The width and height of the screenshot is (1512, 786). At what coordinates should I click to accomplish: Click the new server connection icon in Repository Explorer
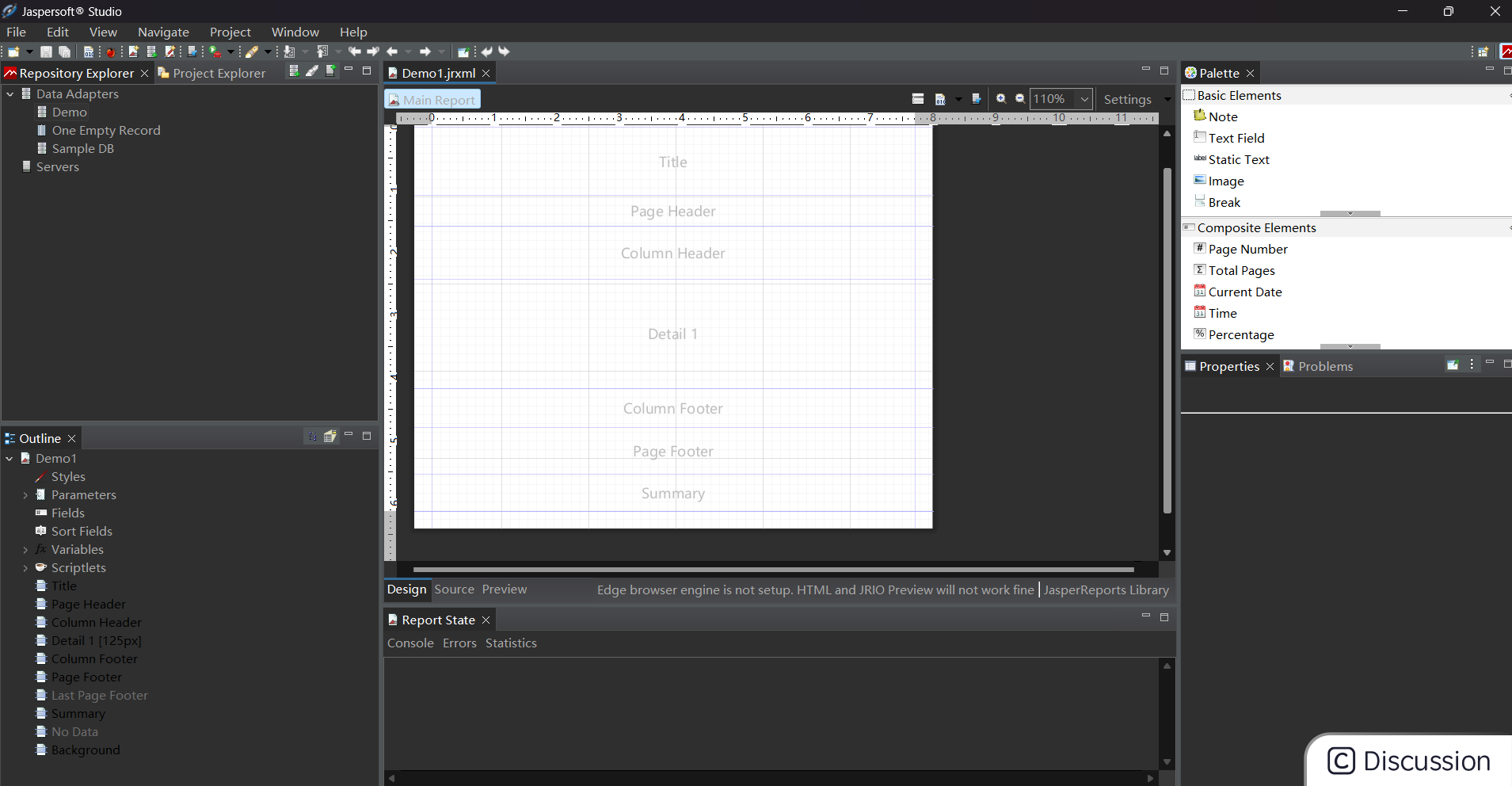pyautogui.click(x=331, y=71)
